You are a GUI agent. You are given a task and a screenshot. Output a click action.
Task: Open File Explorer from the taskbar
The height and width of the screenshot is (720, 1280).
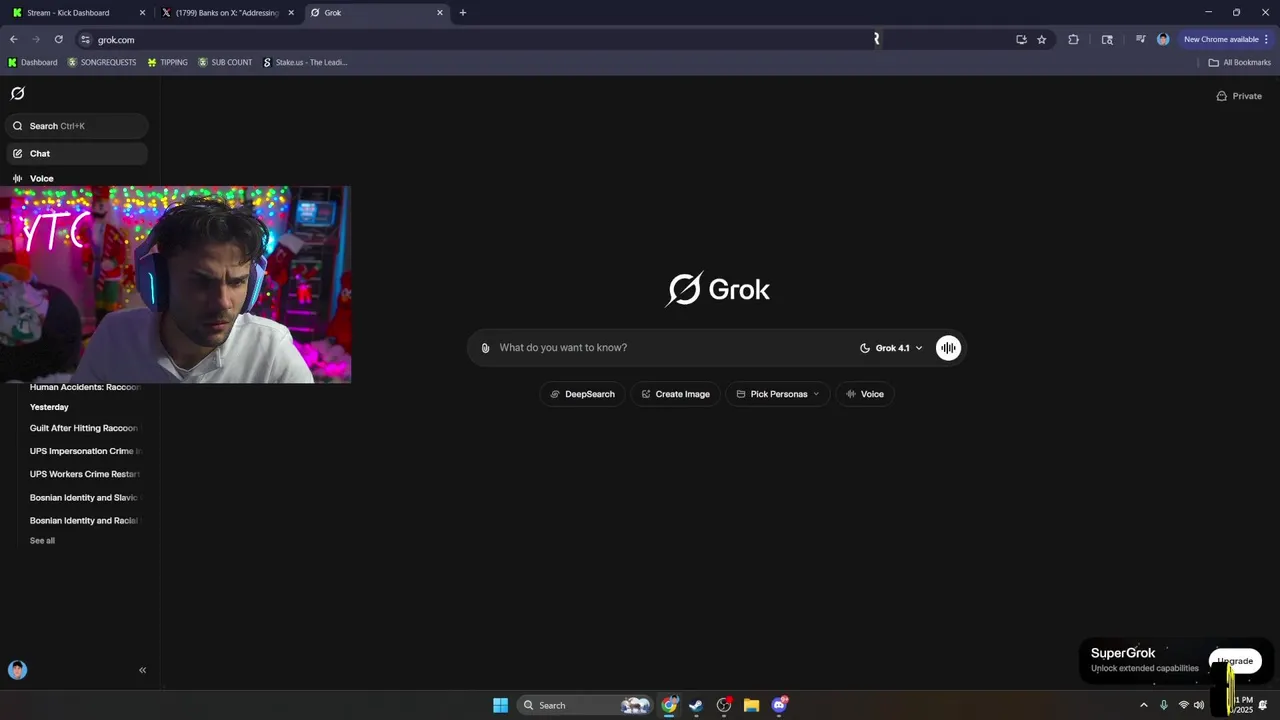(751, 705)
